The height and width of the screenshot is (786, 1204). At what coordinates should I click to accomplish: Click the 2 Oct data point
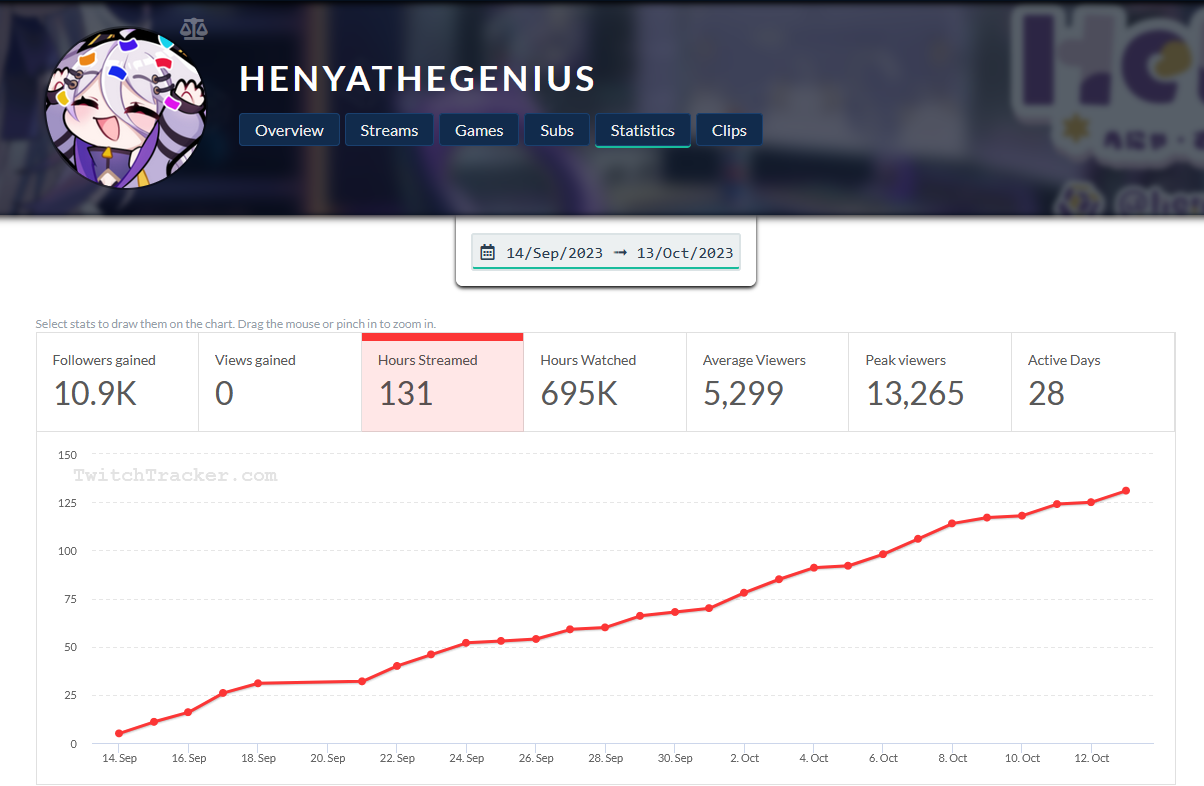coord(744,593)
